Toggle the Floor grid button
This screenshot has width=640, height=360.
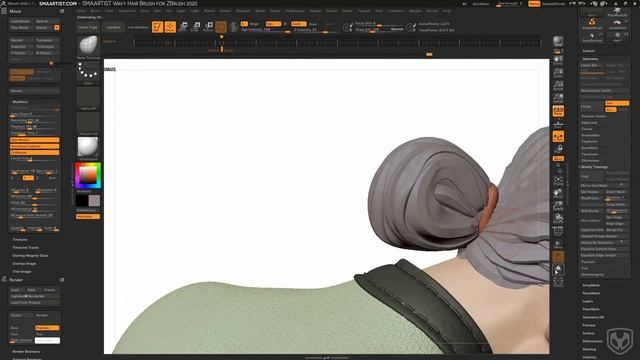[558, 123]
